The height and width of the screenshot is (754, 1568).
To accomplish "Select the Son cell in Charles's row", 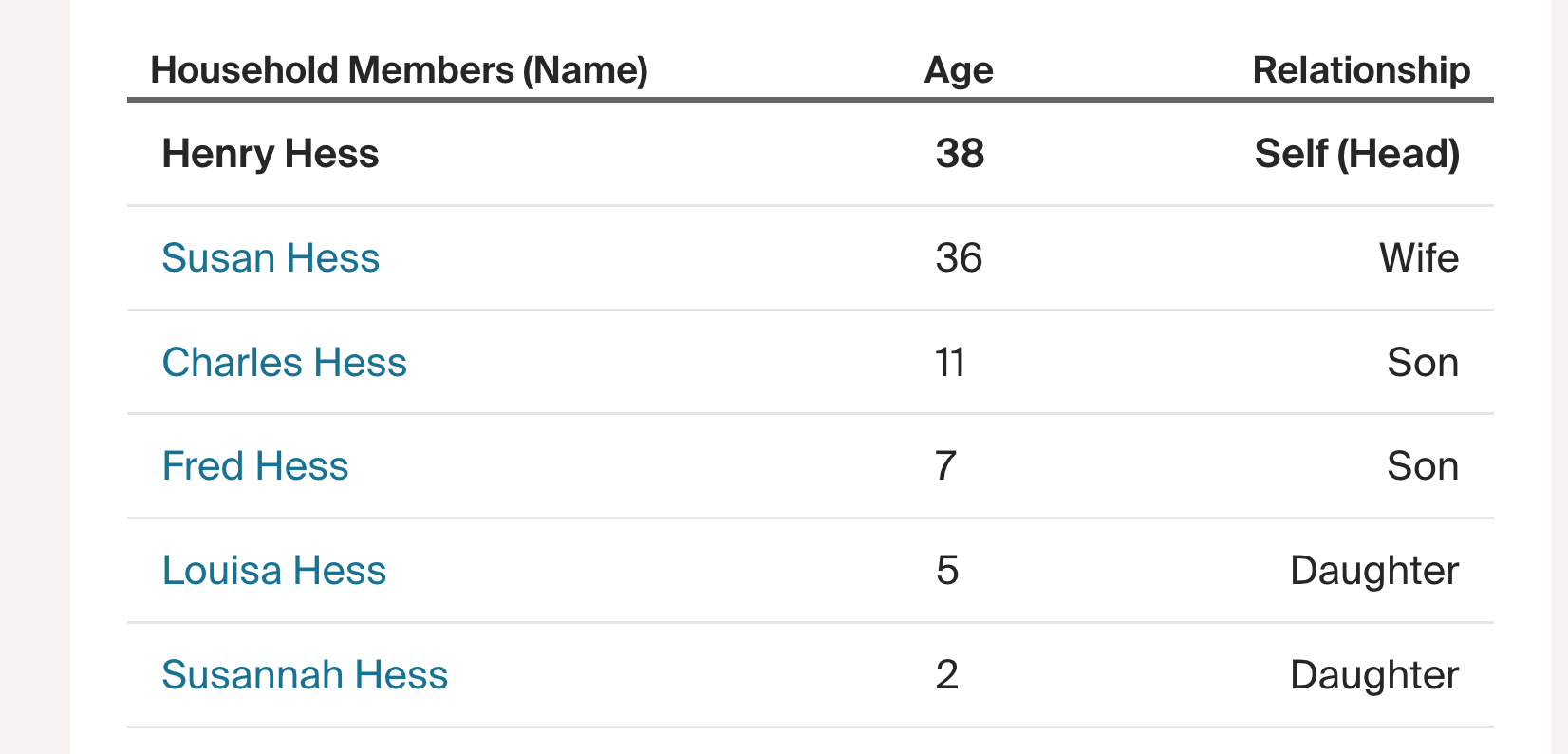I will pos(1422,363).
